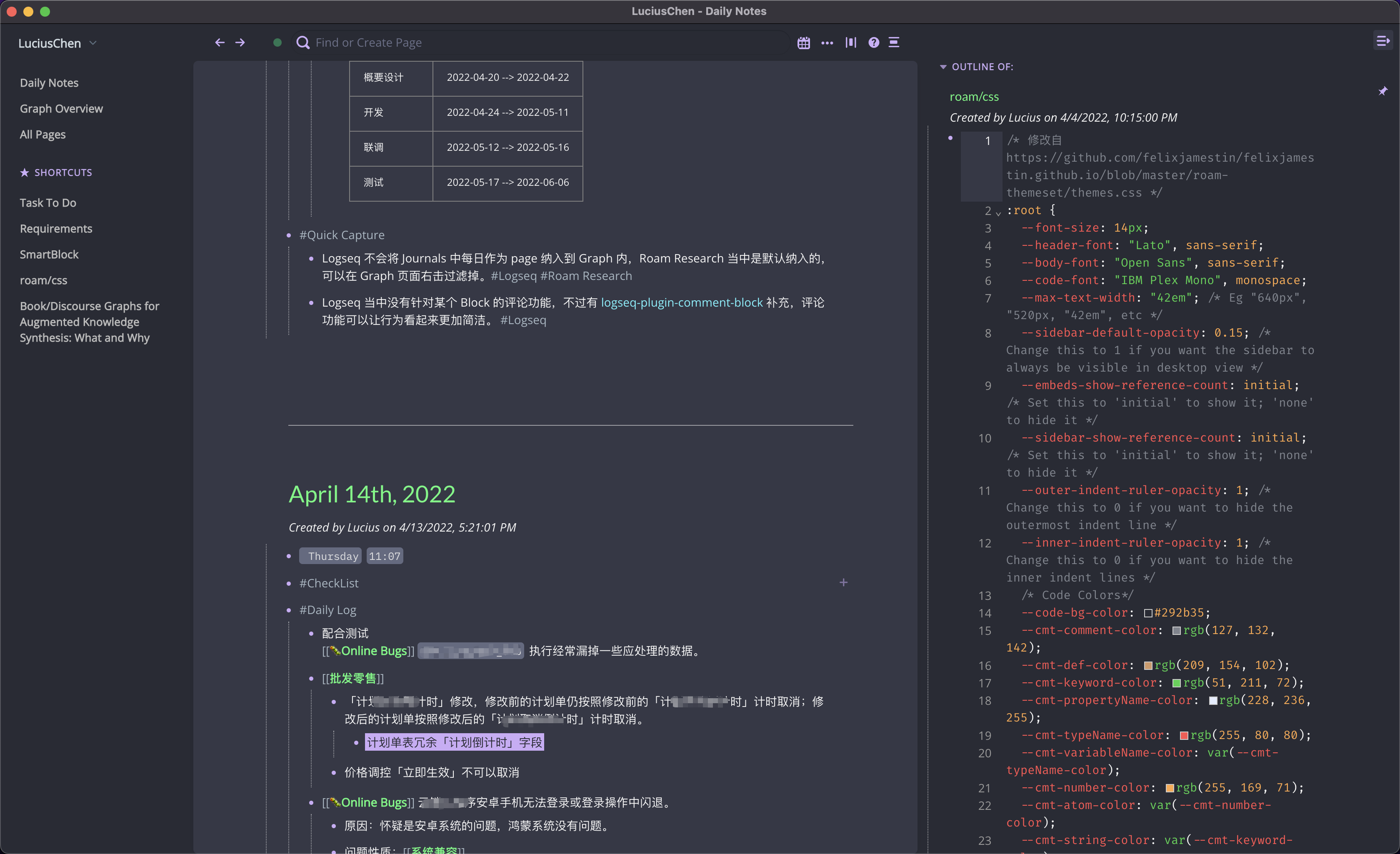
Task: Open the calendar date picker icon
Action: click(x=803, y=42)
